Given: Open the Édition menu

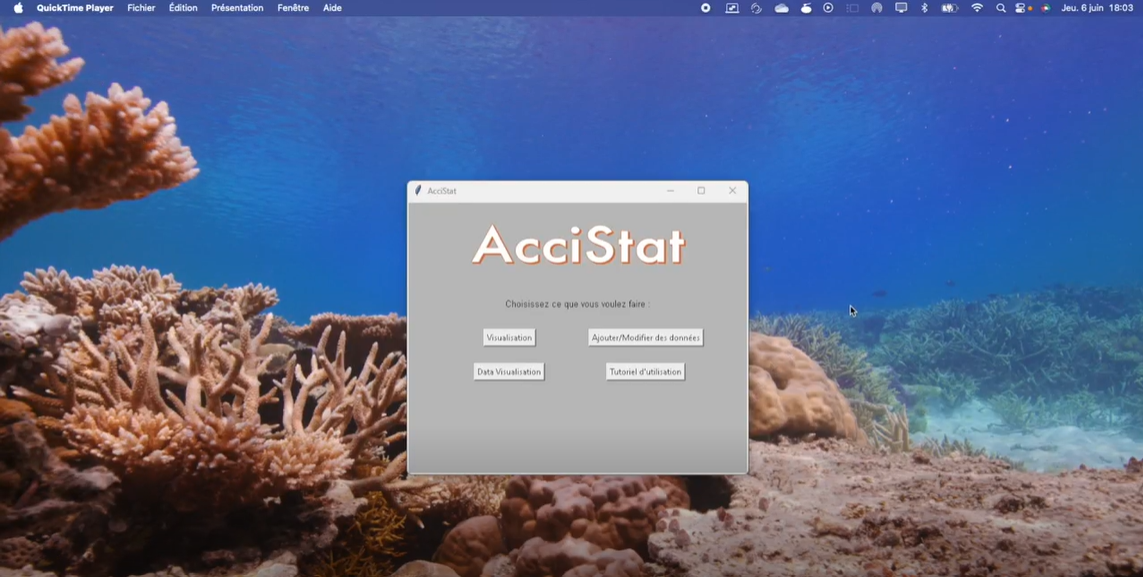Looking at the screenshot, I should [183, 8].
